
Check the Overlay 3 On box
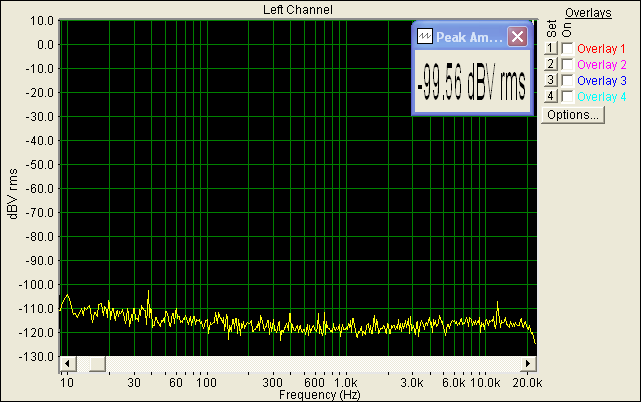click(567, 81)
